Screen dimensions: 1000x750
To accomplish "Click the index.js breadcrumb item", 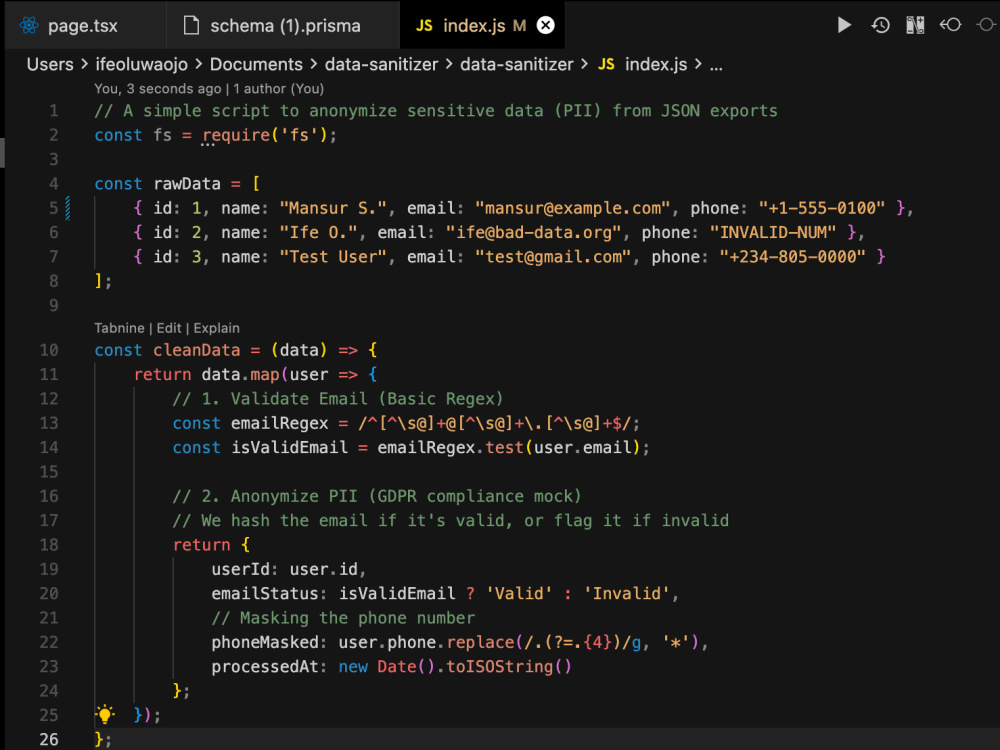I will pyautogui.click(x=656, y=64).
